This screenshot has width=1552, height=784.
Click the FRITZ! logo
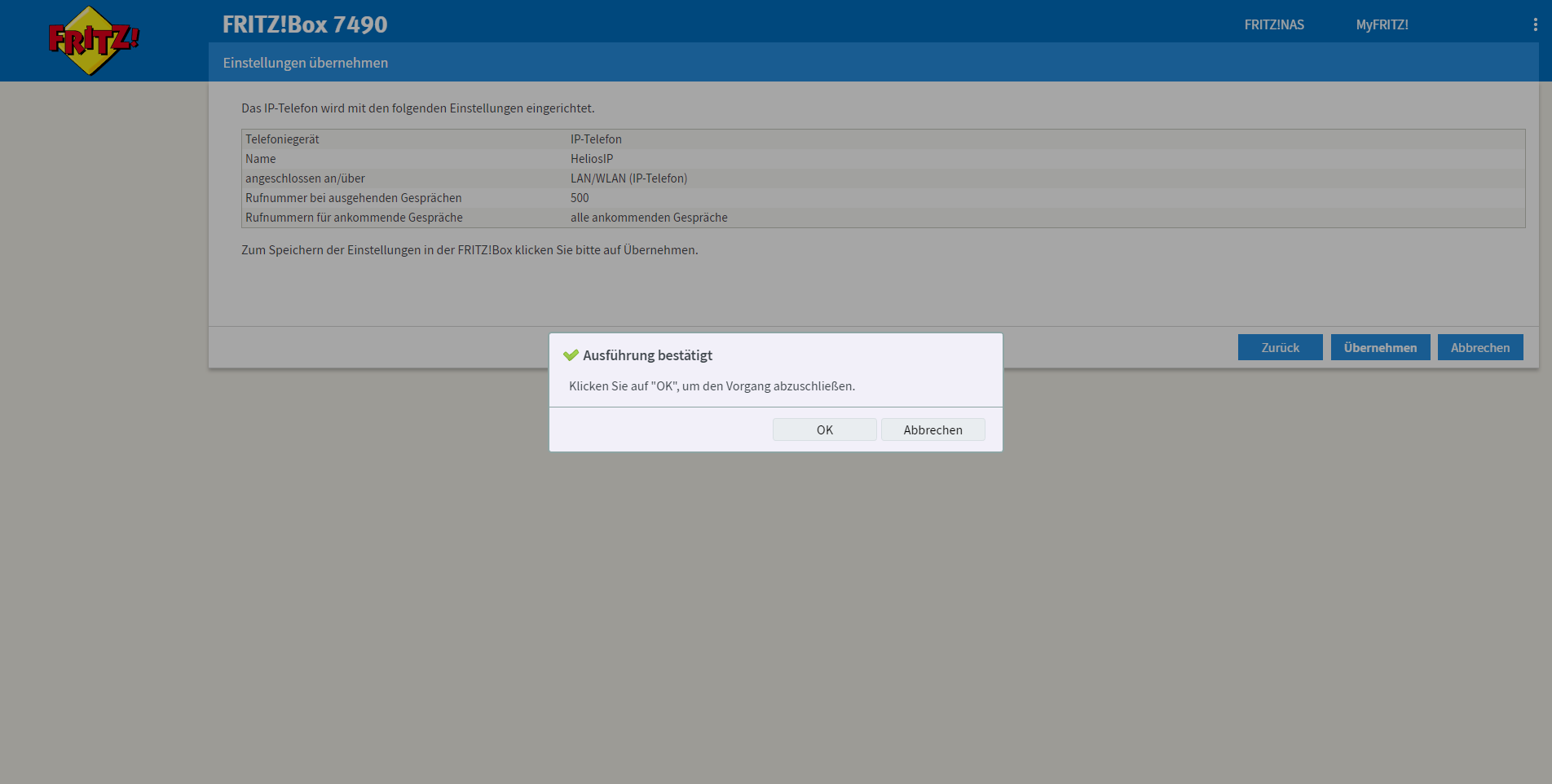click(93, 41)
